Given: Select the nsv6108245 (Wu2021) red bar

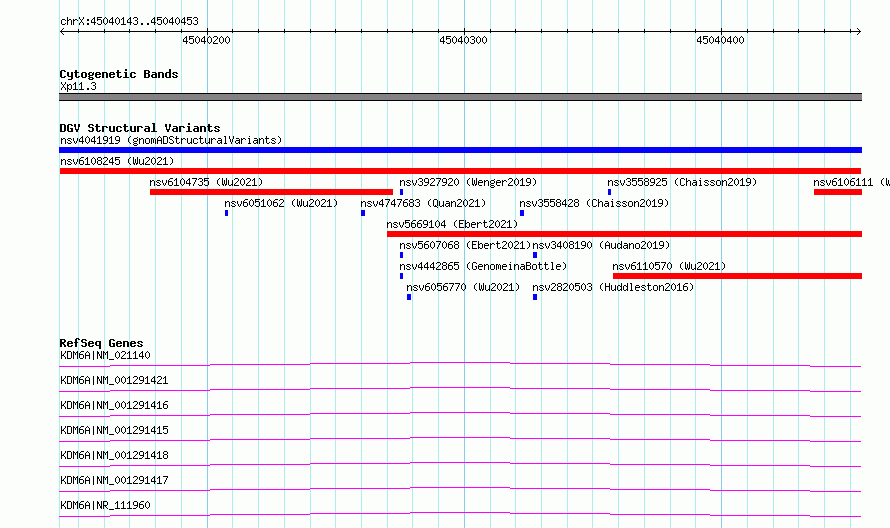Looking at the screenshot, I should pos(460,171).
